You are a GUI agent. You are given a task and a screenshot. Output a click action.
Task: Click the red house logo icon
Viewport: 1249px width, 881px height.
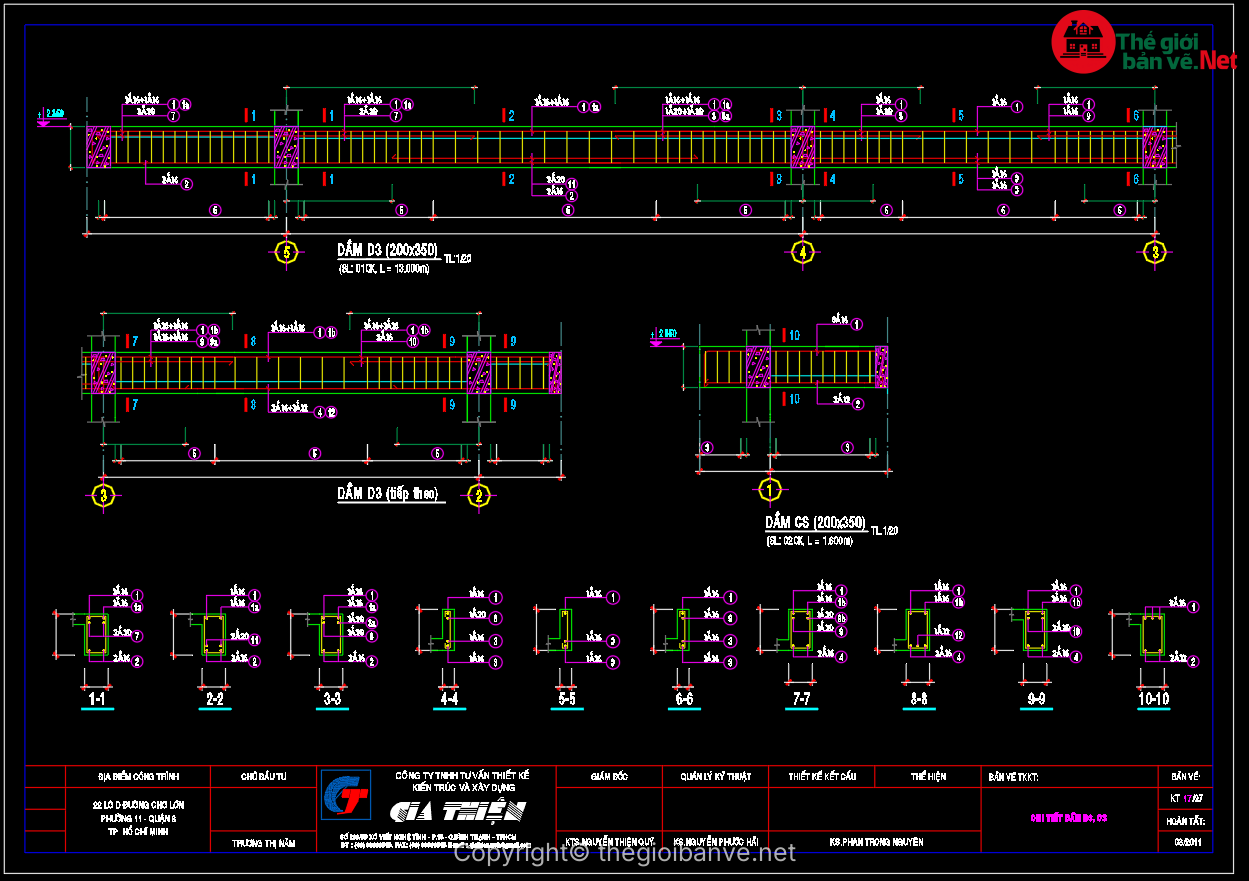pyautogui.click(x=1084, y=44)
